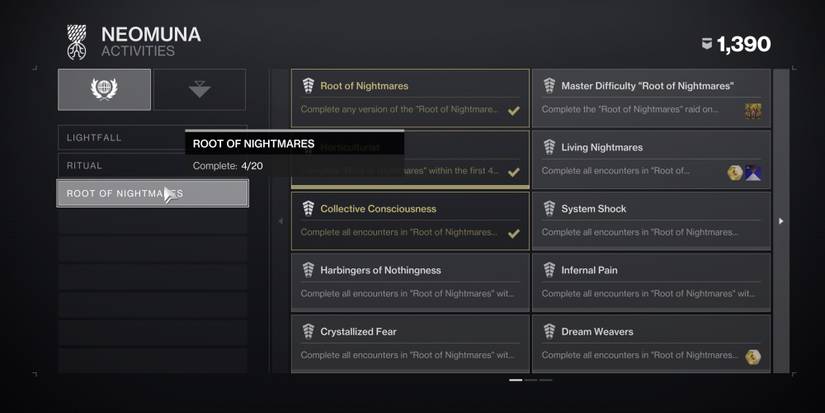Open the Crystallized Fear triumph card

pos(410,344)
